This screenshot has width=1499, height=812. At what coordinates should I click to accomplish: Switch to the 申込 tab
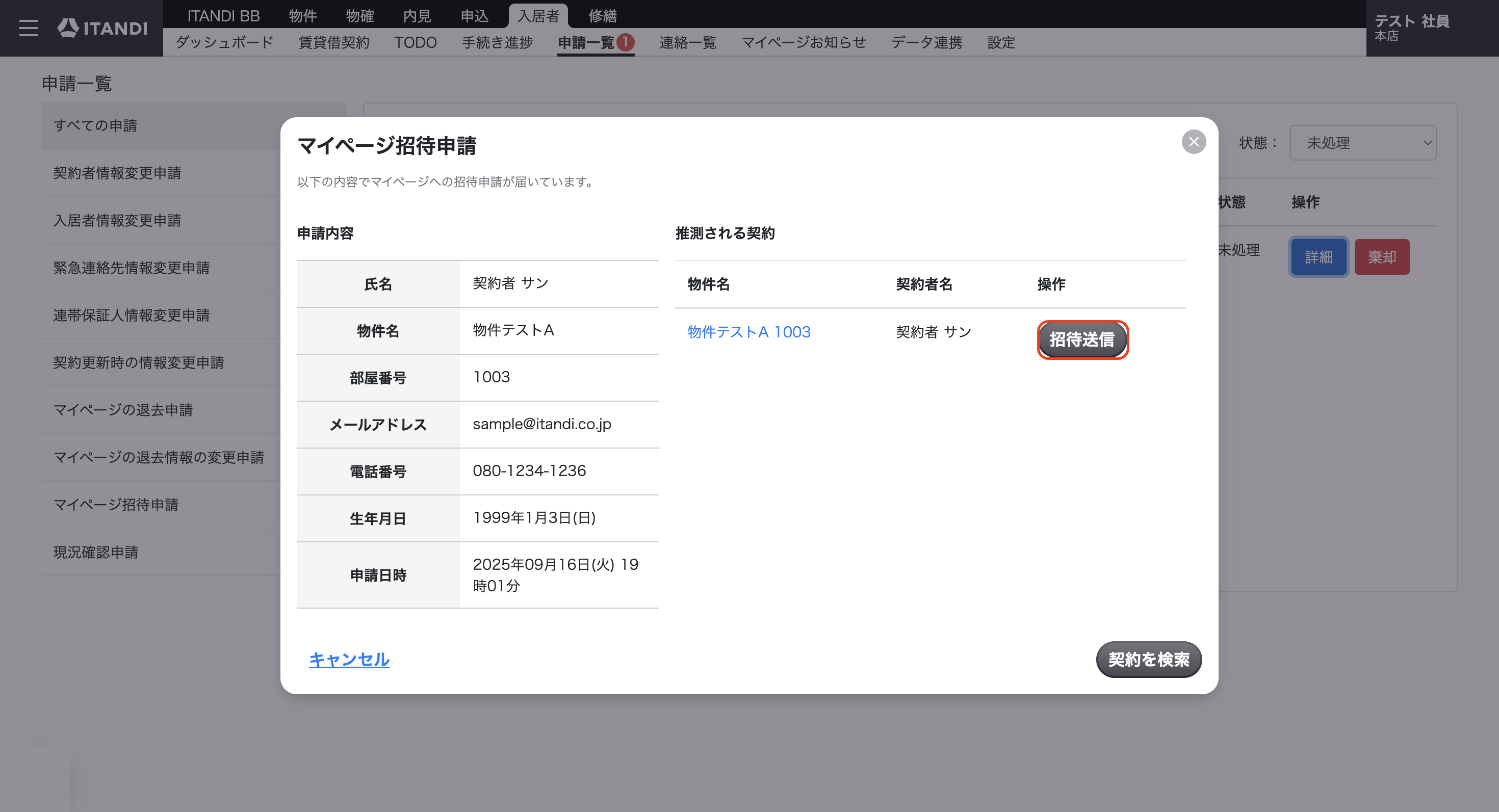(x=474, y=16)
